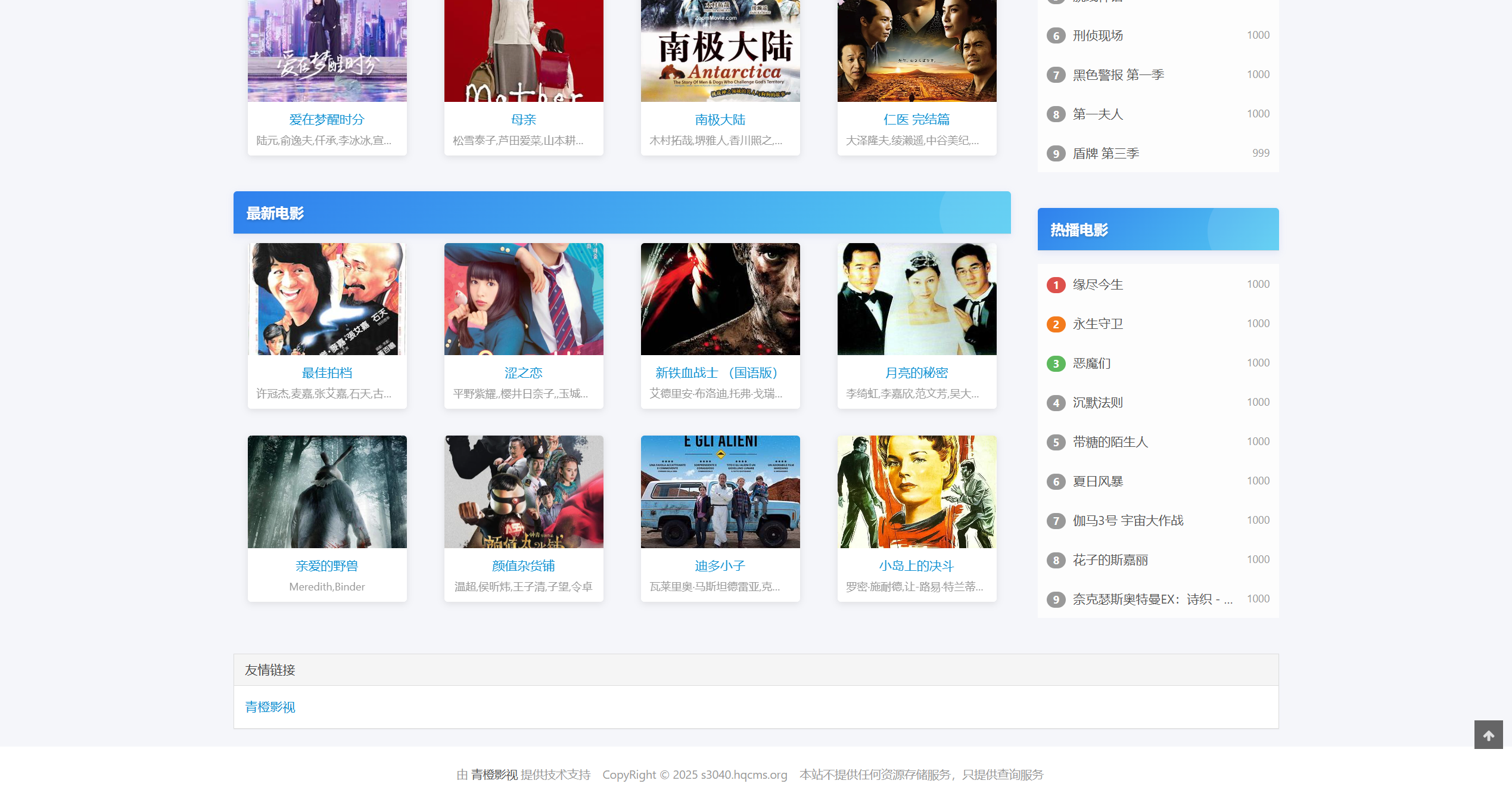Viewport: 1512px width, 802px height.
Task: Click the 溺之恋 title link
Action: 523,373
